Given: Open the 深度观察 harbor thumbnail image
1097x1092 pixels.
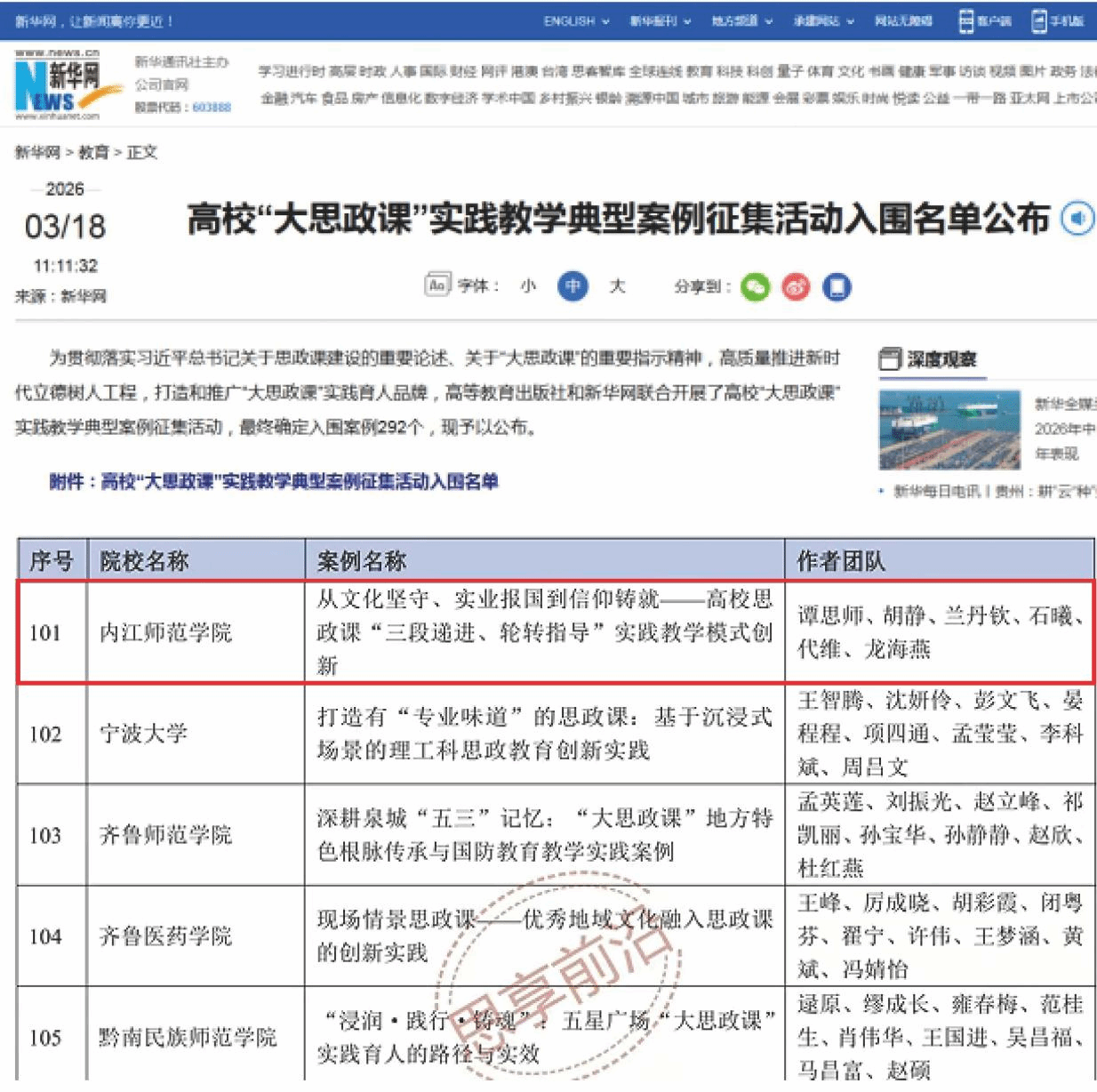Looking at the screenshot, I should click(x=949, y=430).
